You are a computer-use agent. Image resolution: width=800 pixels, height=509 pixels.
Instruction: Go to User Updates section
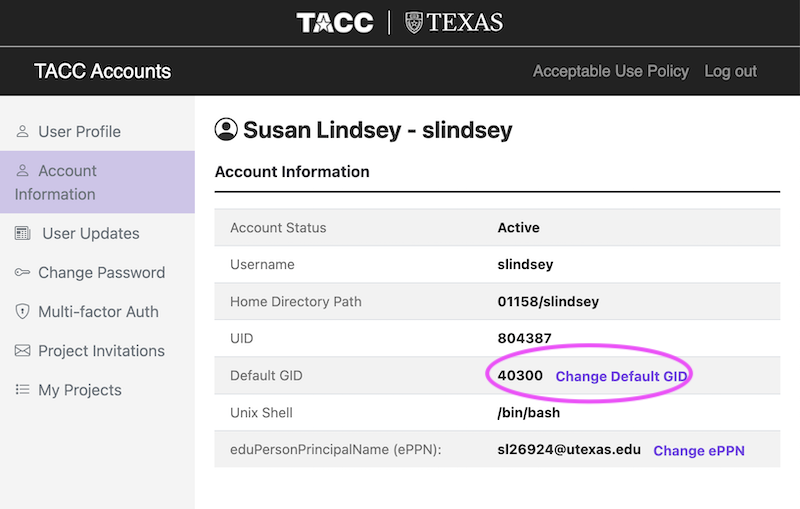tap(91, 233)
